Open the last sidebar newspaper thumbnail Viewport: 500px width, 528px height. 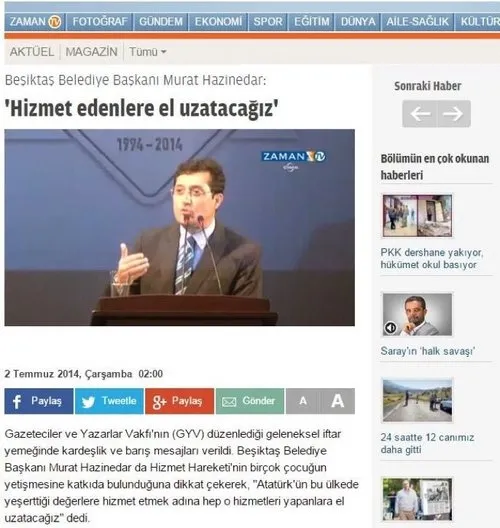[x=418, y=500]
